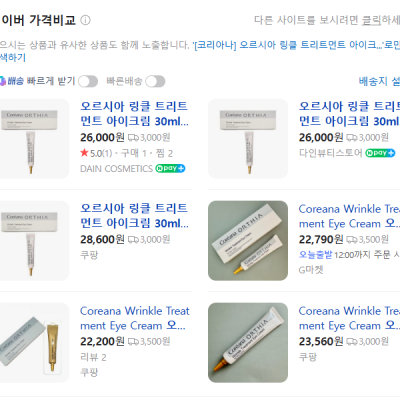Click the delivery truck icon next to 28,600원
The width and height of the screenshot is (400, 400).
[x=133, y=240]
